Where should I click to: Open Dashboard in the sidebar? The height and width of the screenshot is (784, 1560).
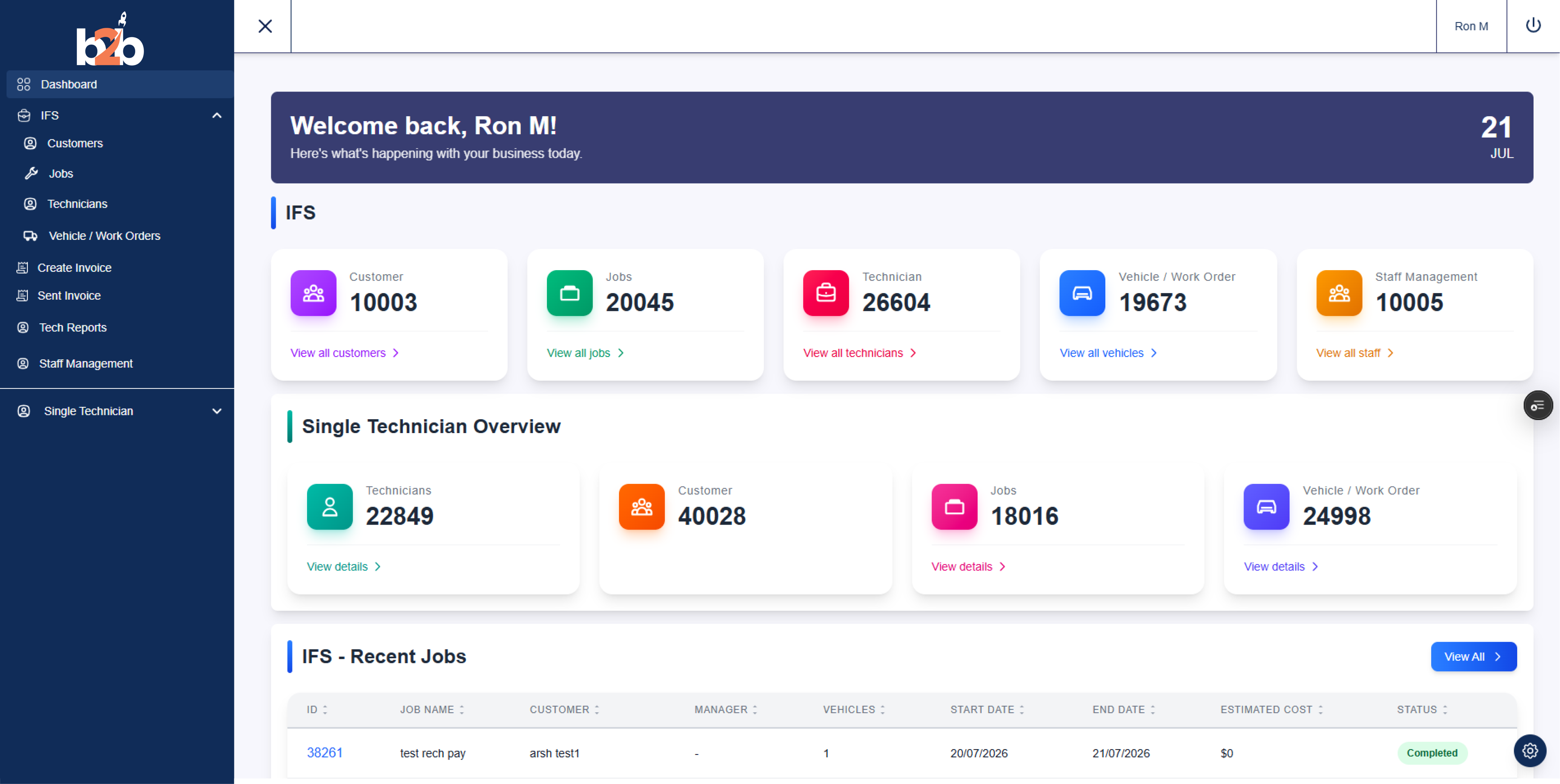point(120,84)
